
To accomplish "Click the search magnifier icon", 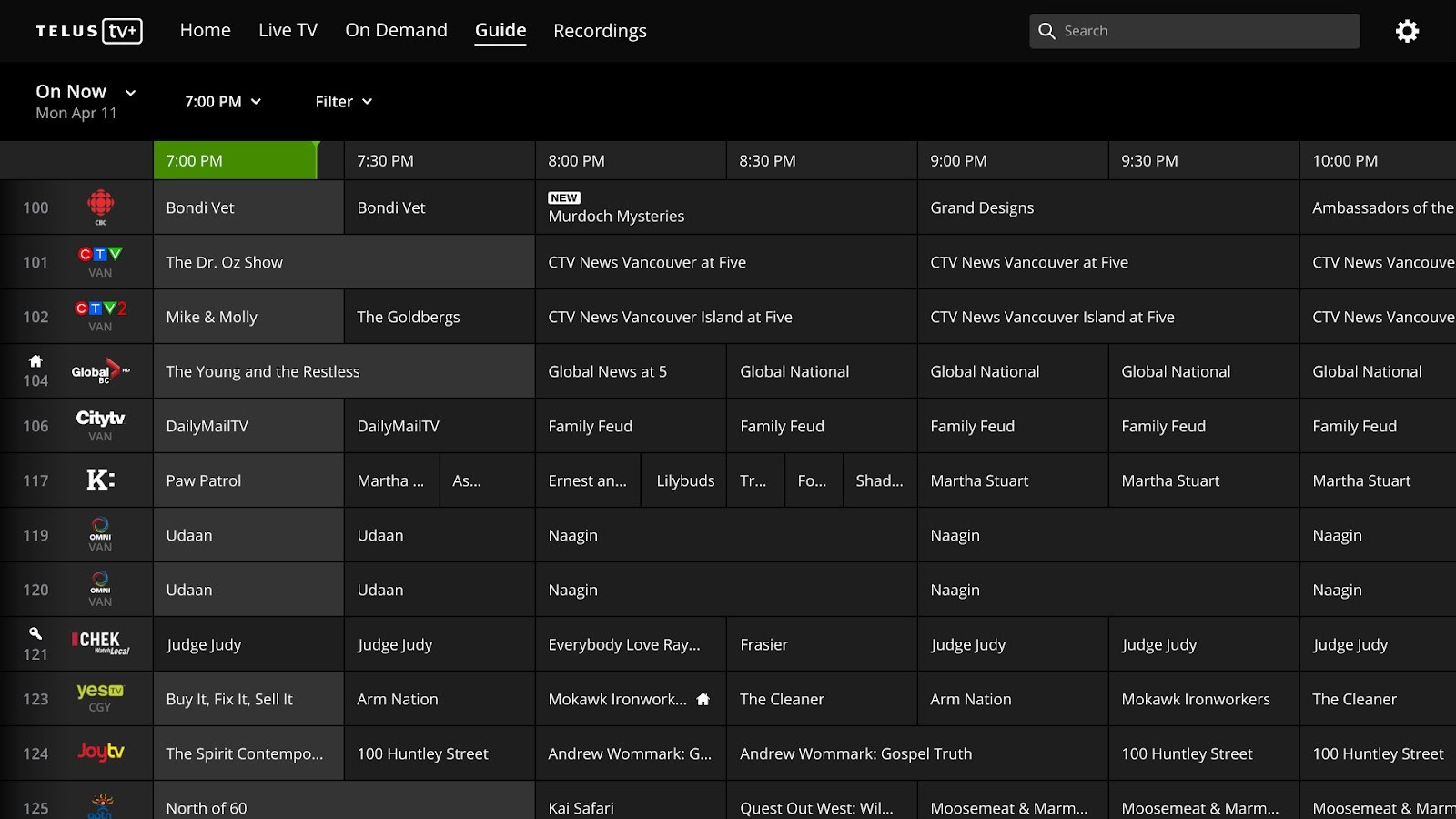I will [1047, 31].
